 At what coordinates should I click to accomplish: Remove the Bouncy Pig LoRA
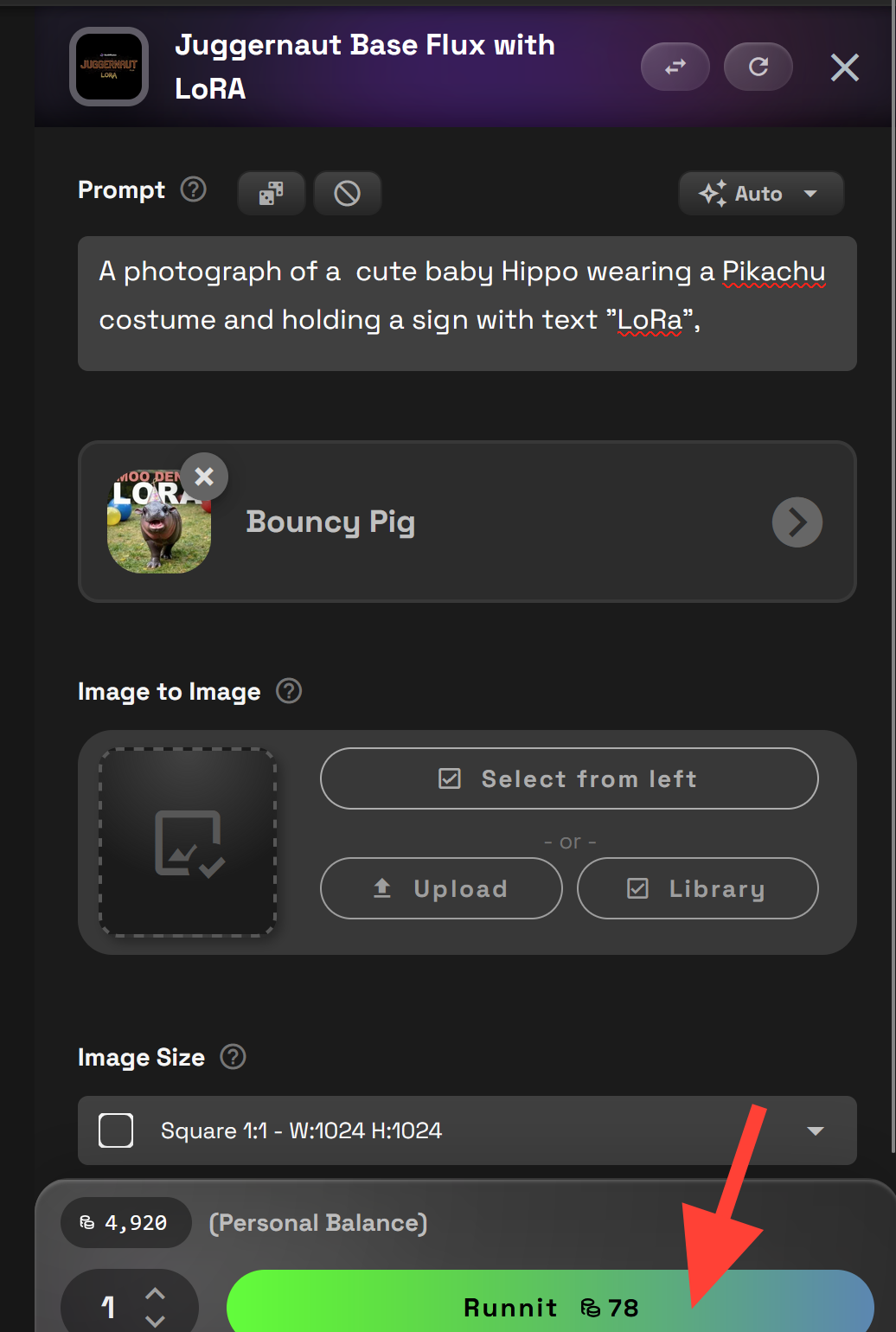click(x=204, y=477)
